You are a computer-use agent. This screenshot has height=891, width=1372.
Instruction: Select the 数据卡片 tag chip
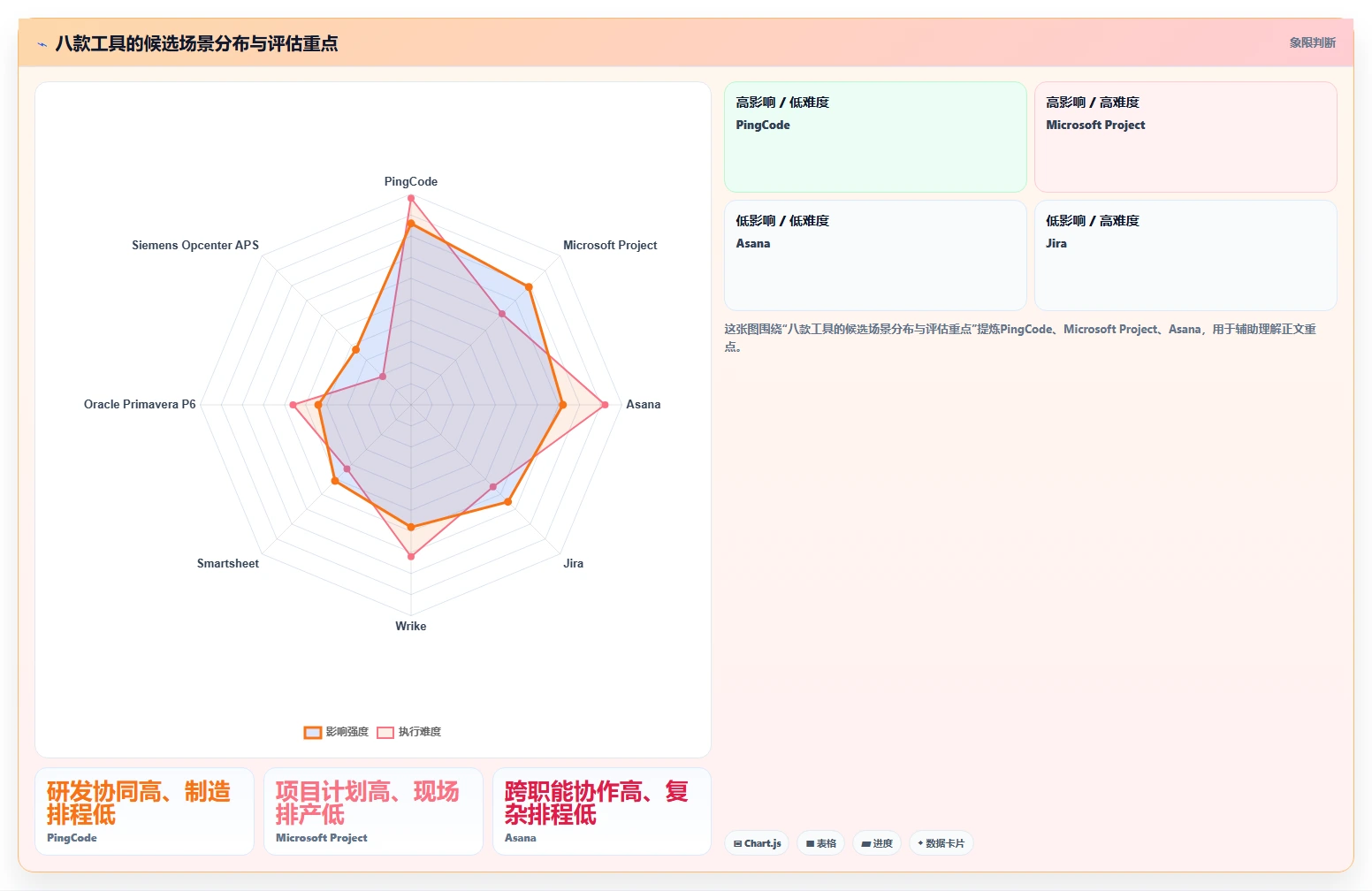coord(941,843)
